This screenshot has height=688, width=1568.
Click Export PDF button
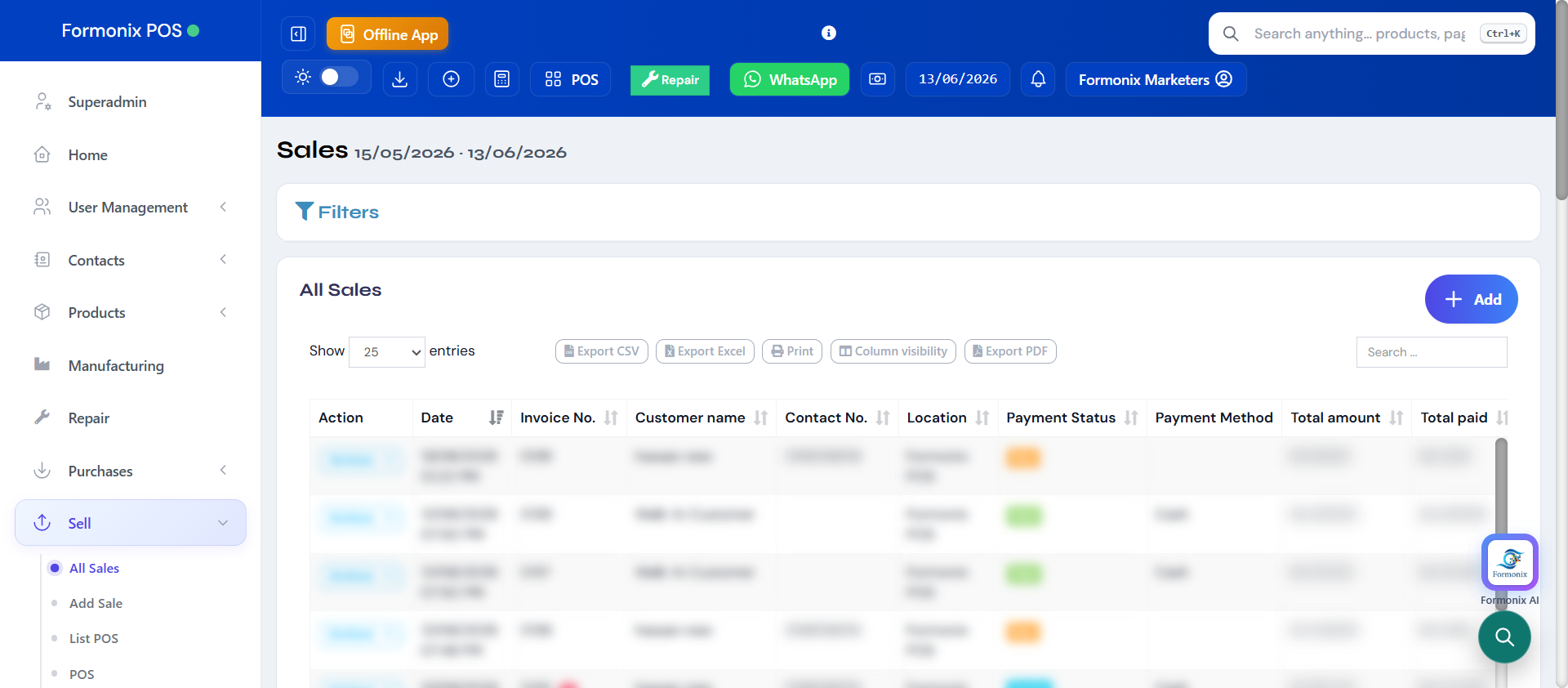click(x=1010, y=351)
